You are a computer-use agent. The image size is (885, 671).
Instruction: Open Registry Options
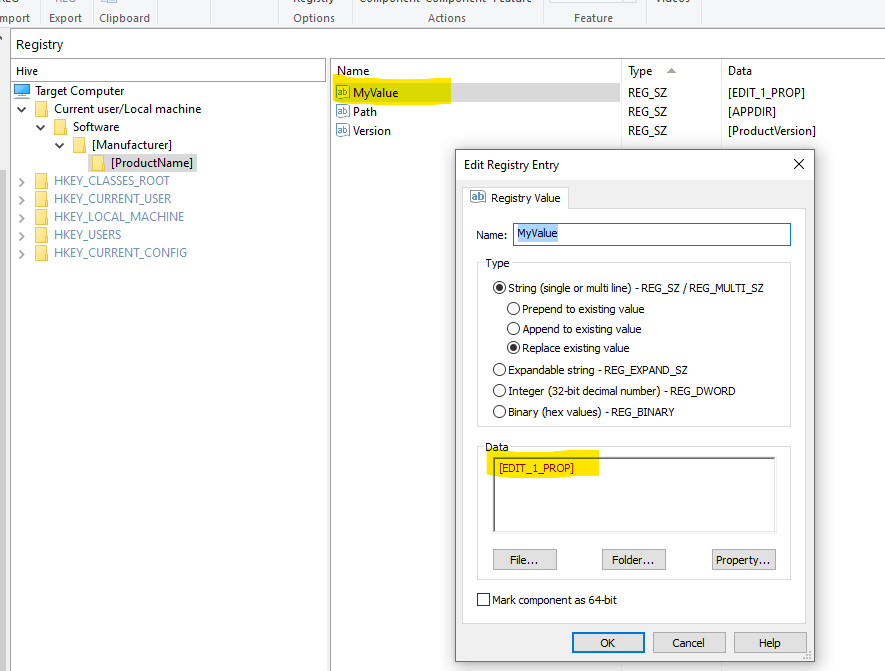click(x=314, y=11)
